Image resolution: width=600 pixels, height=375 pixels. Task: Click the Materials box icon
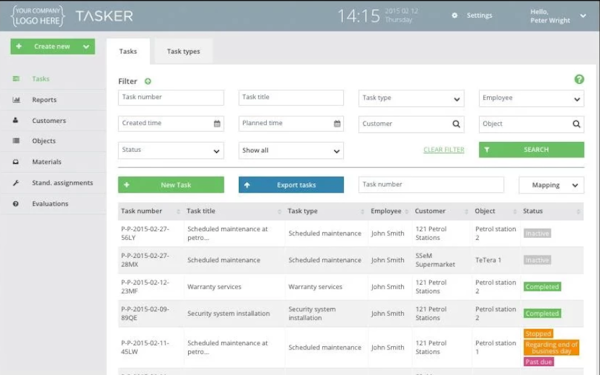(x=16, y=161)
